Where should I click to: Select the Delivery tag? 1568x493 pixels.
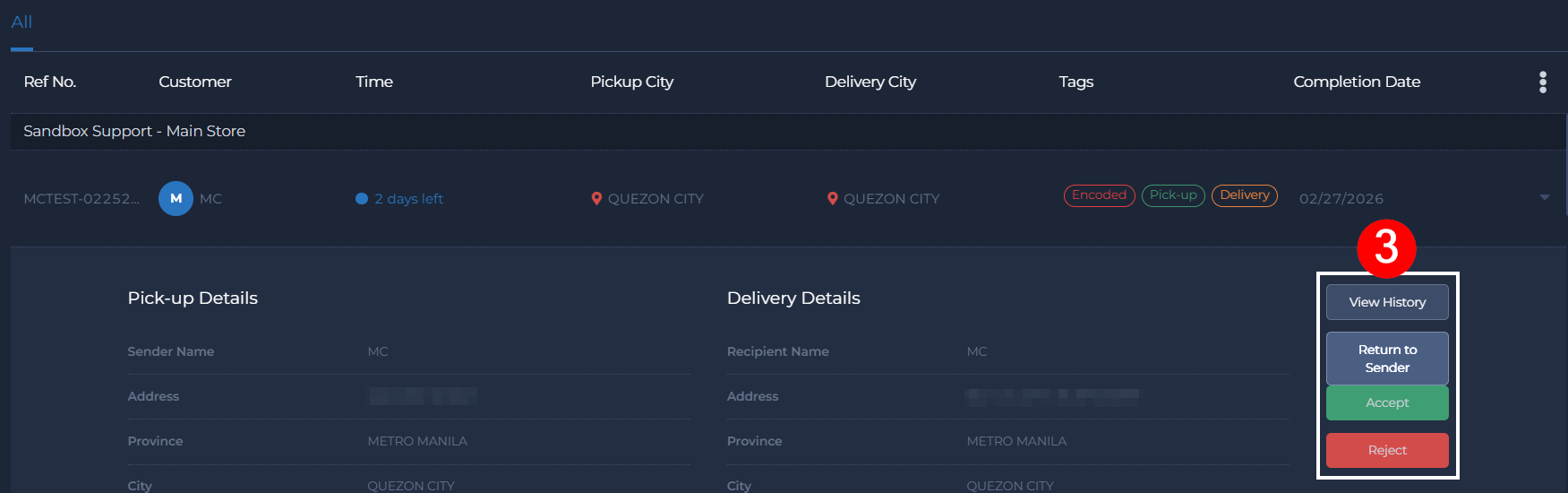[x=1244, y=195]
